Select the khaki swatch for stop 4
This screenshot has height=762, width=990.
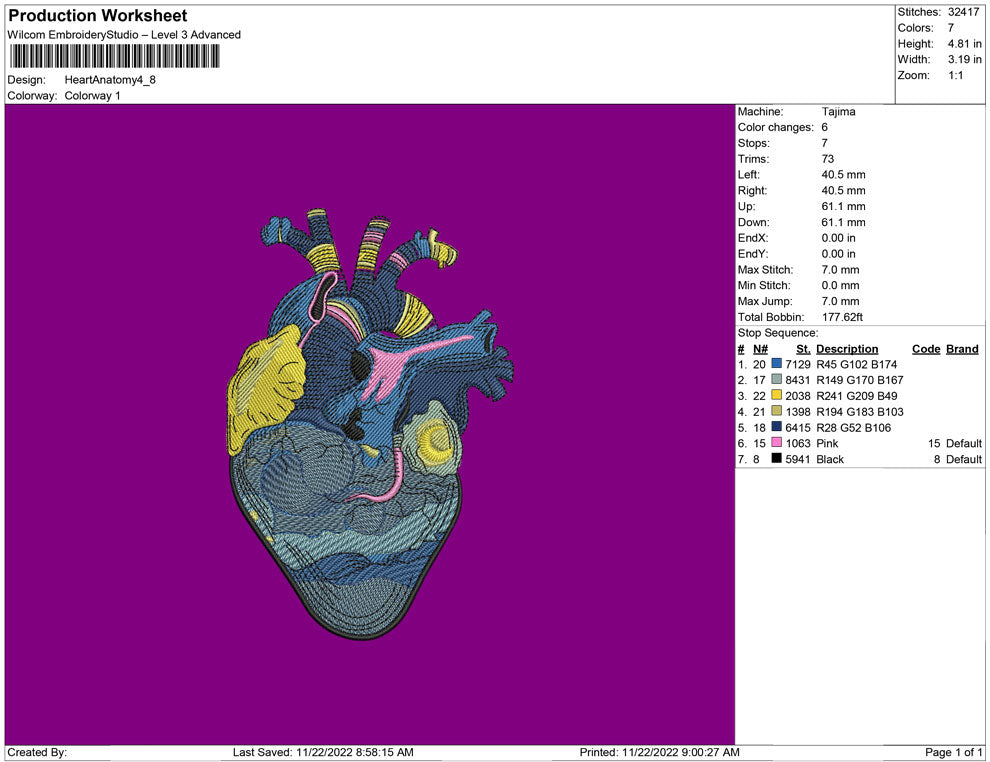pos(777,412)
